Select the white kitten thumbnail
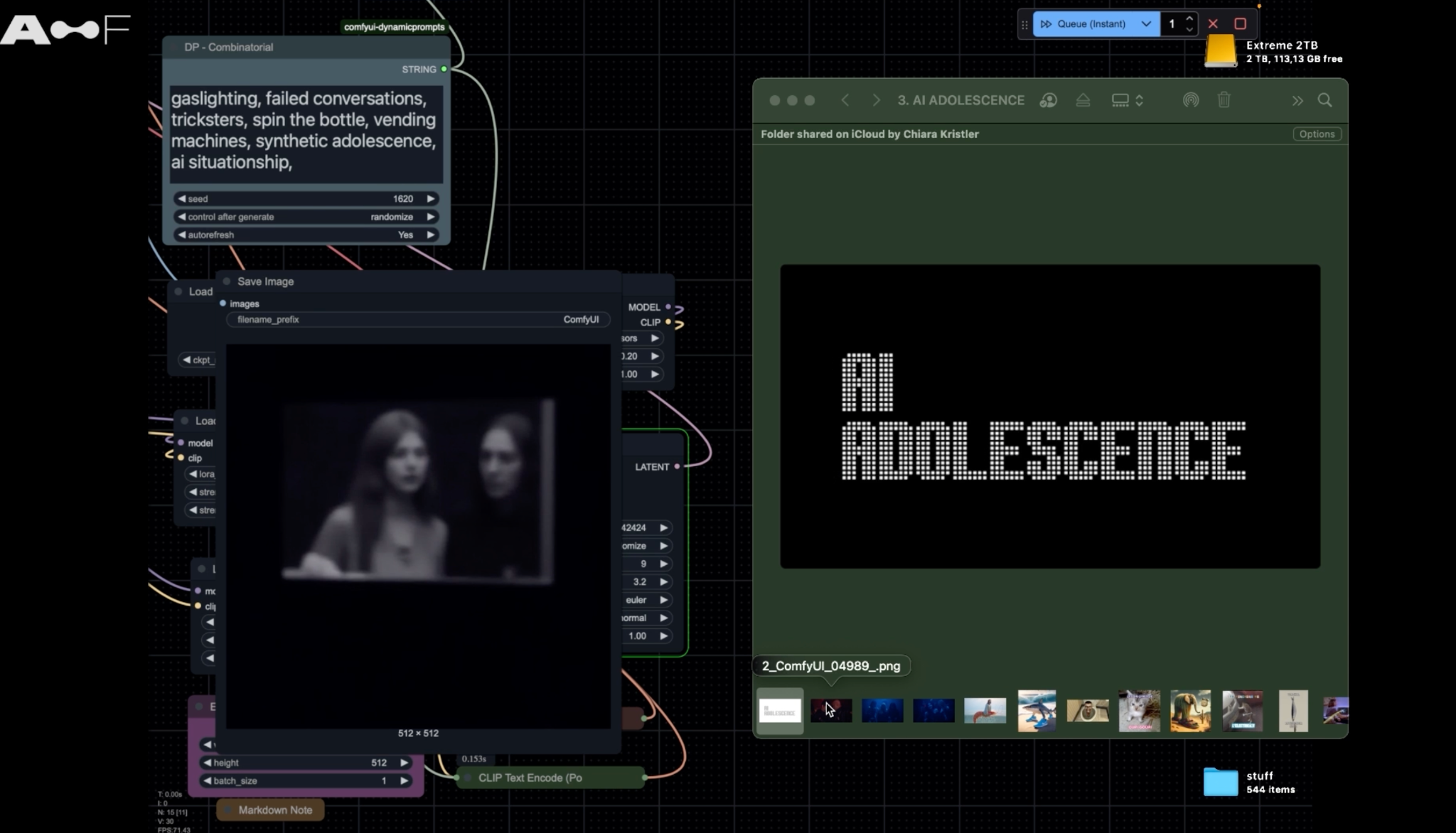The image size is (1456, 833). pos(1140,711)
